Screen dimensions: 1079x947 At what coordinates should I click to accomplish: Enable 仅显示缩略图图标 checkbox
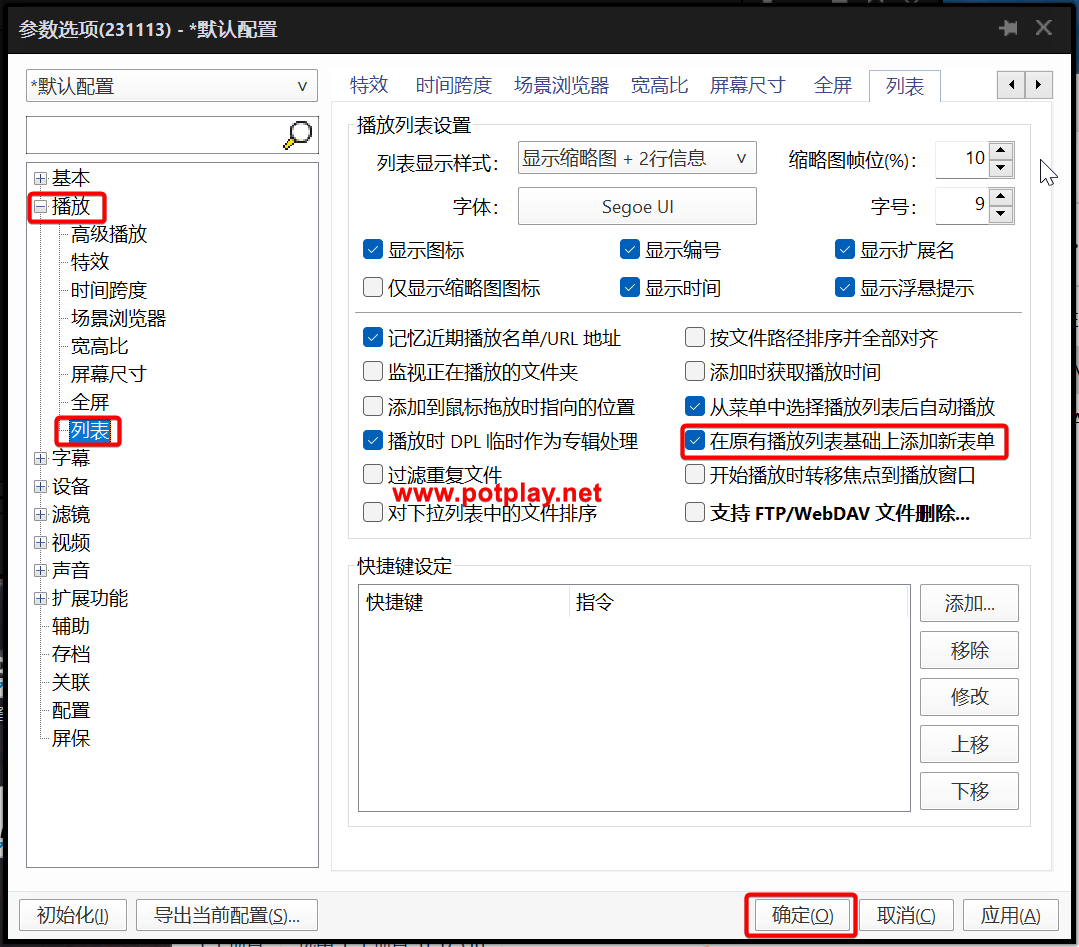click(x=372, y=287)
